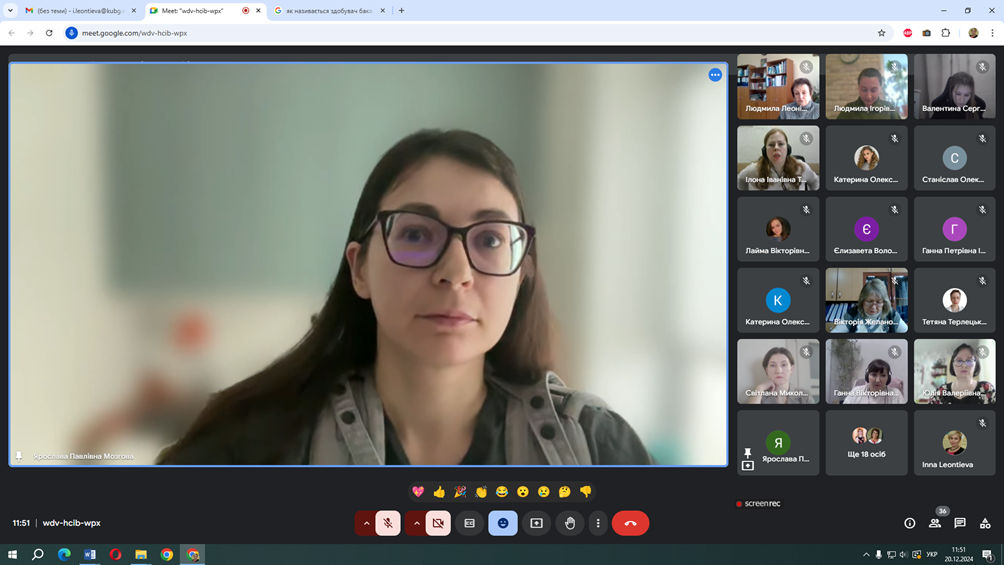This screenshot has width=1004, height=565.
Task: Open more options three-dot menu in call bar
Action: click(598, 523)
